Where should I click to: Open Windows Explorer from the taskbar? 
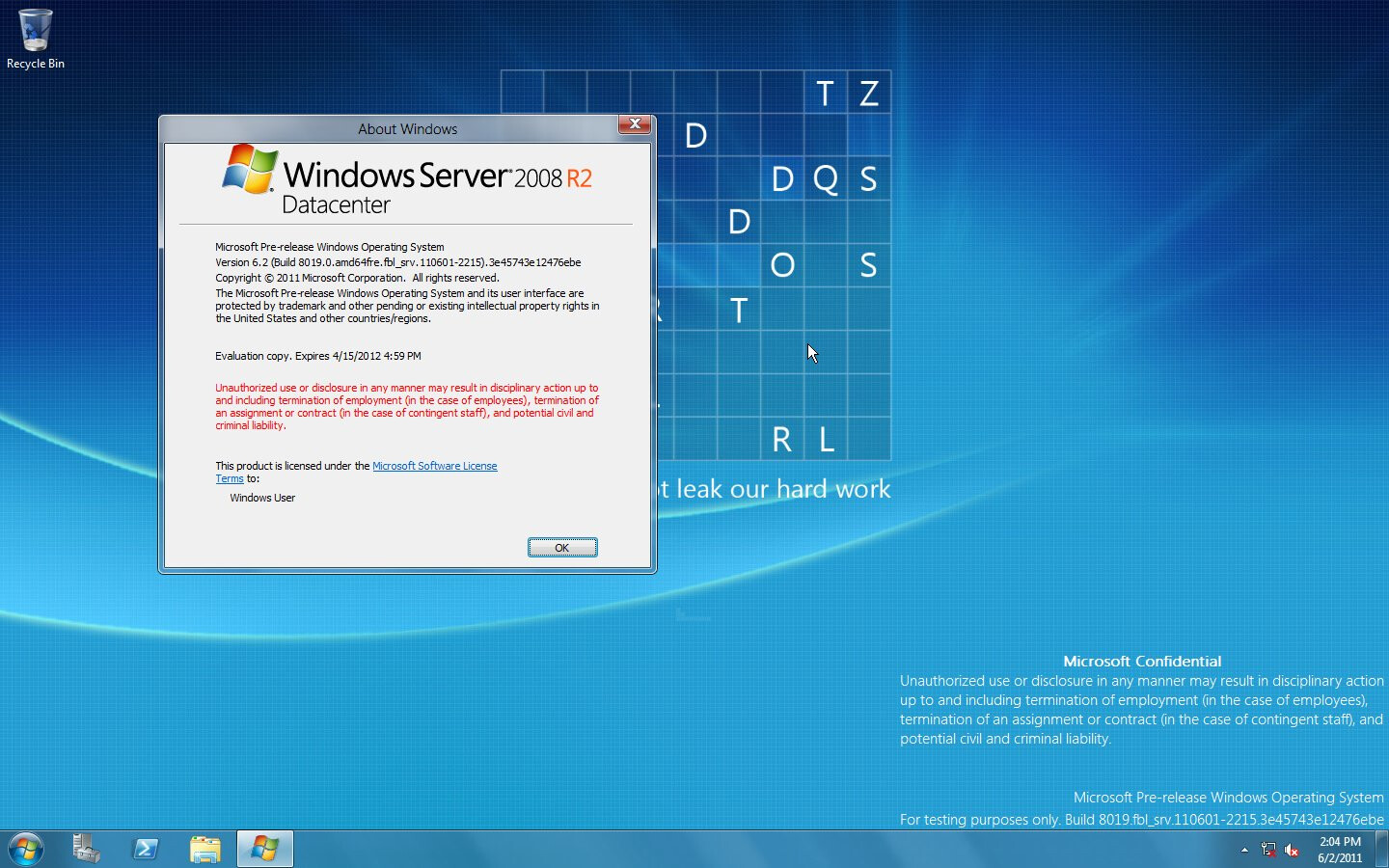click(x=205, y=849)
